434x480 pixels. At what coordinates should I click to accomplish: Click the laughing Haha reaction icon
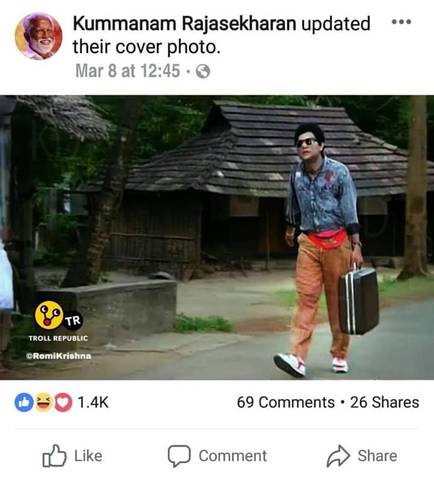(x=44, y=402)
